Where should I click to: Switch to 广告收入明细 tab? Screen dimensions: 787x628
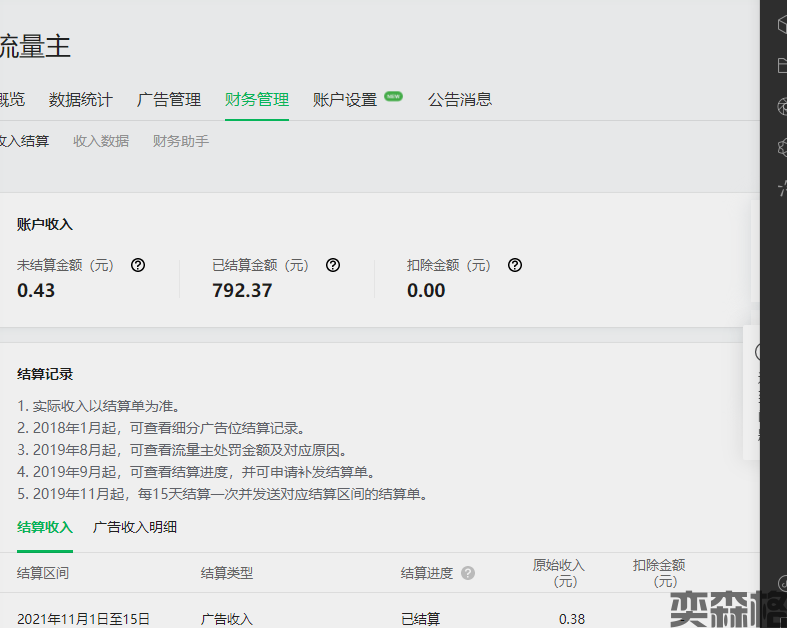point(135,527)
